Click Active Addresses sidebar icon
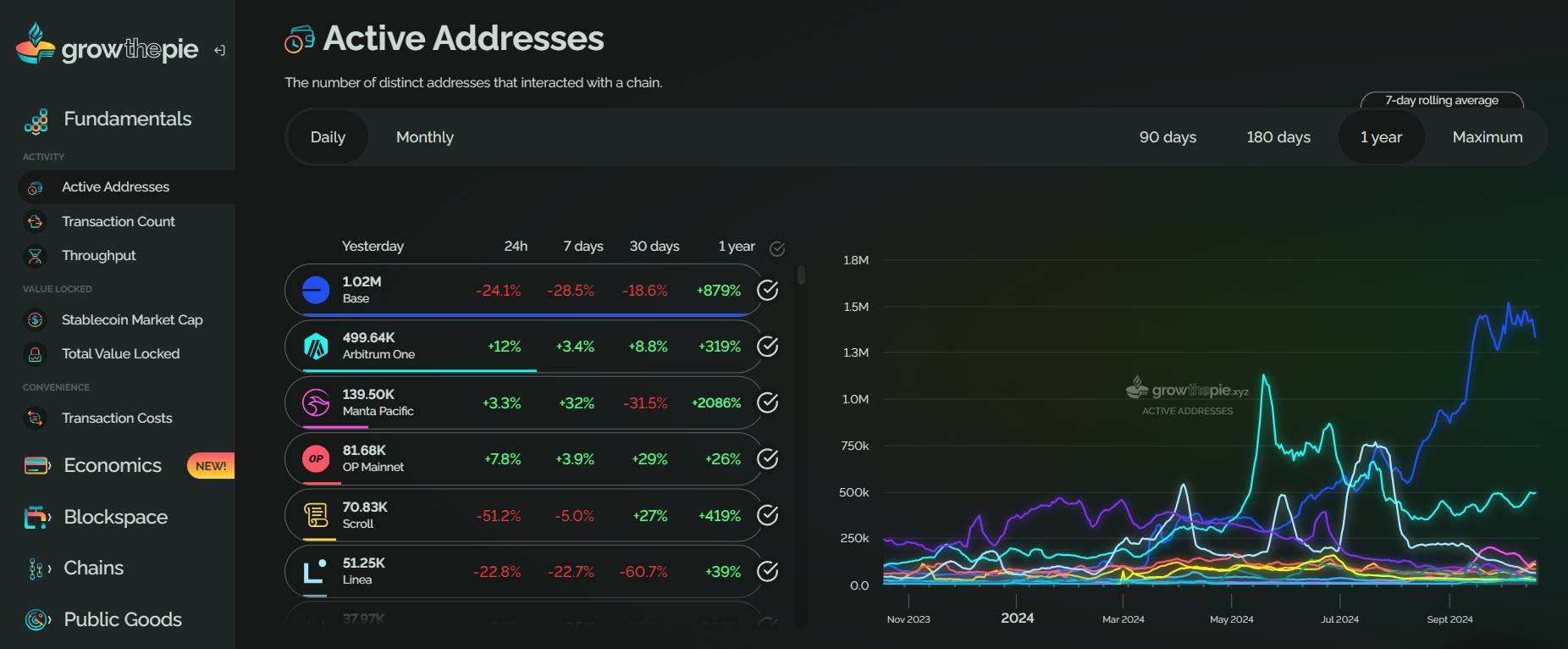 [36, 187]
